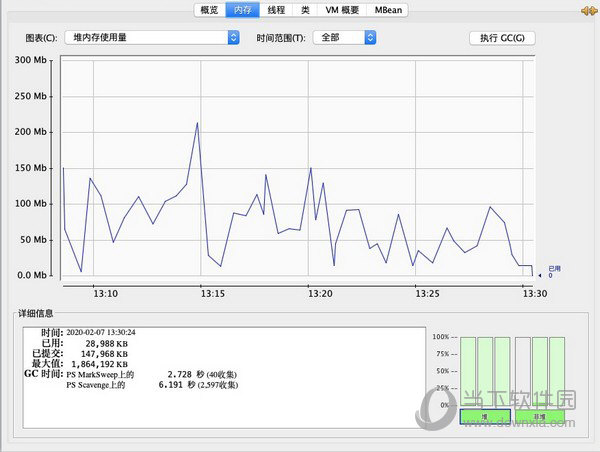The image size is (600, 452).
Task: Click the 1,864,192 KB maximum value
Action: pos(99,364)
